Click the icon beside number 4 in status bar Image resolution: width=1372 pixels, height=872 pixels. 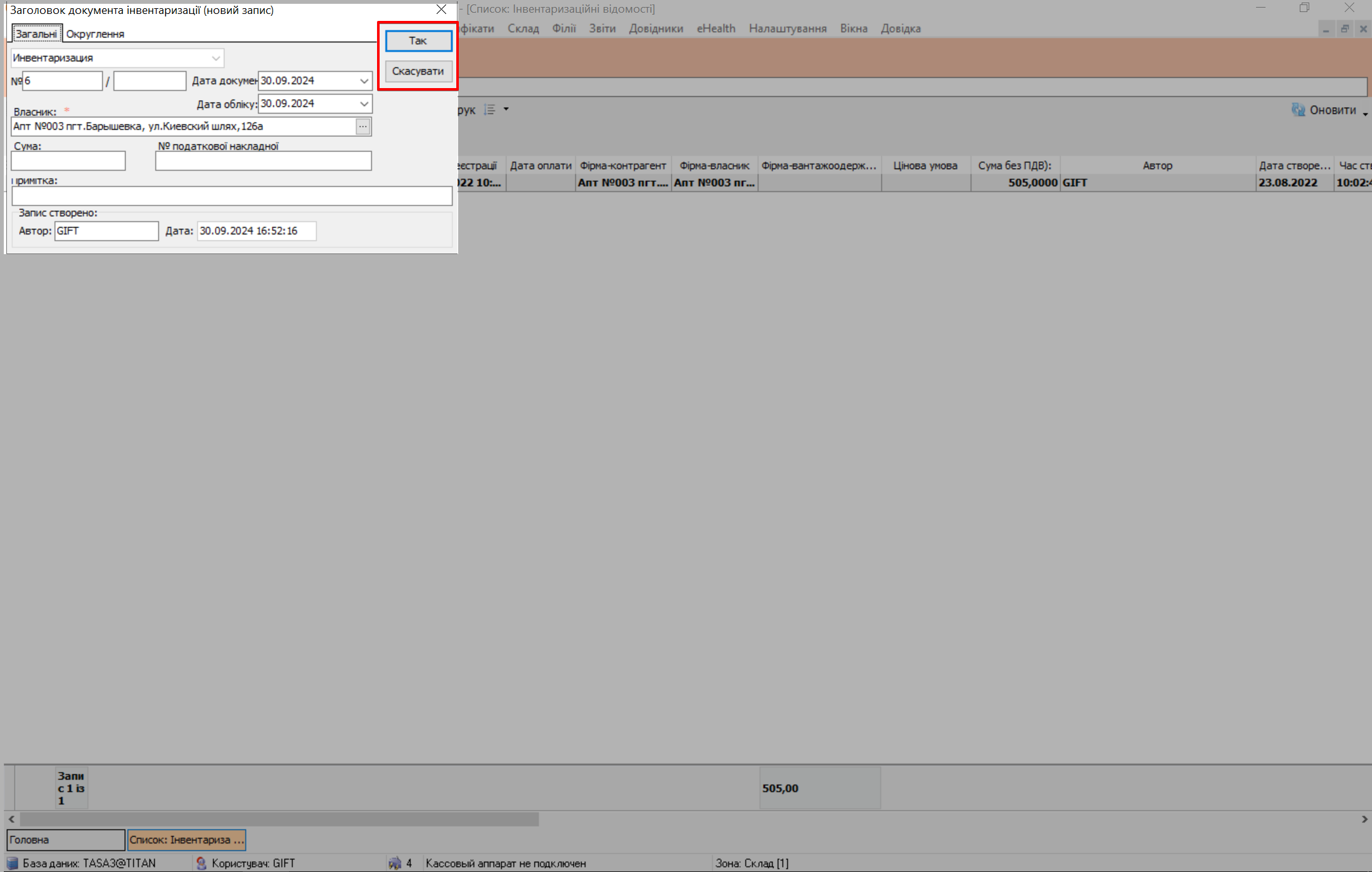click(x=395, y=863)
